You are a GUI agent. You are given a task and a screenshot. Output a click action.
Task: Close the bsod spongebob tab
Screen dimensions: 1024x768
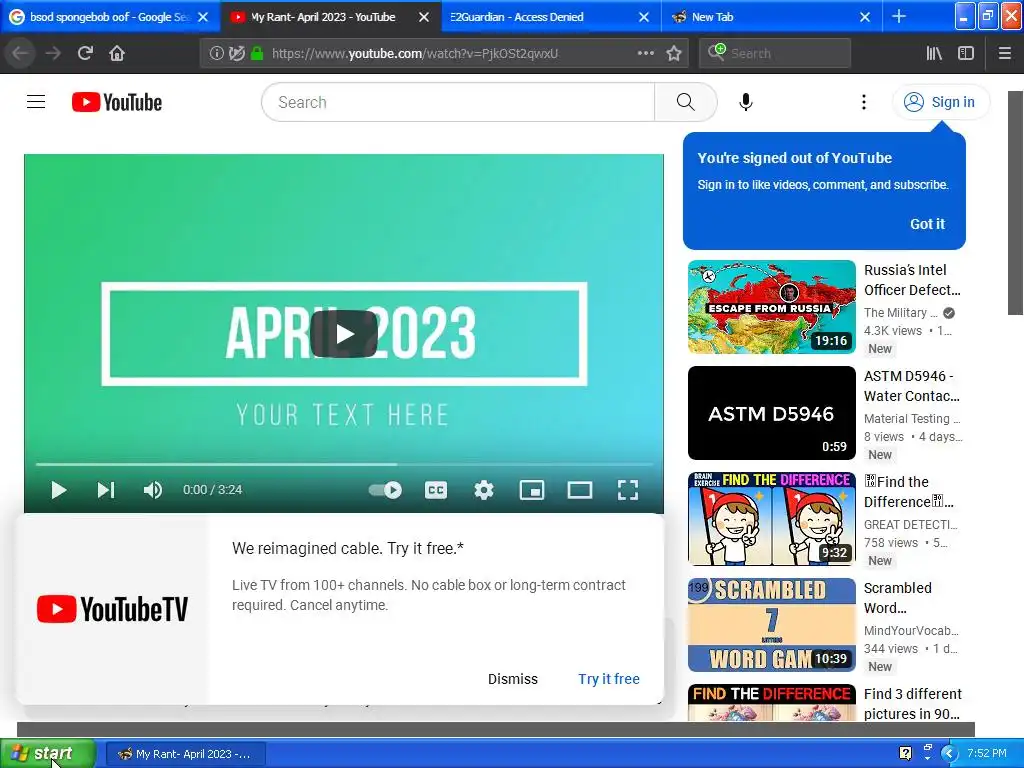click(x=203, y=17)
